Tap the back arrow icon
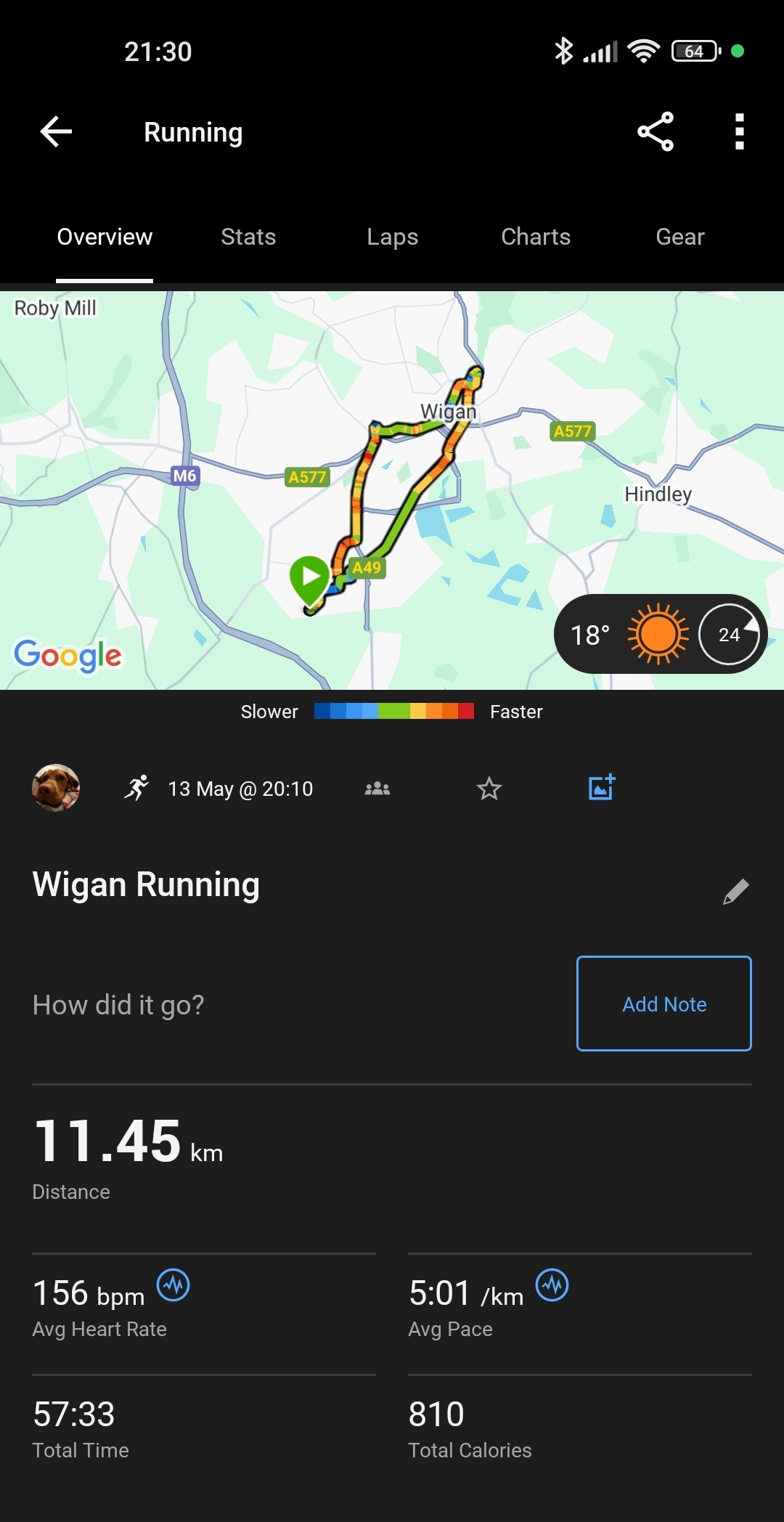 coord(56,131)
